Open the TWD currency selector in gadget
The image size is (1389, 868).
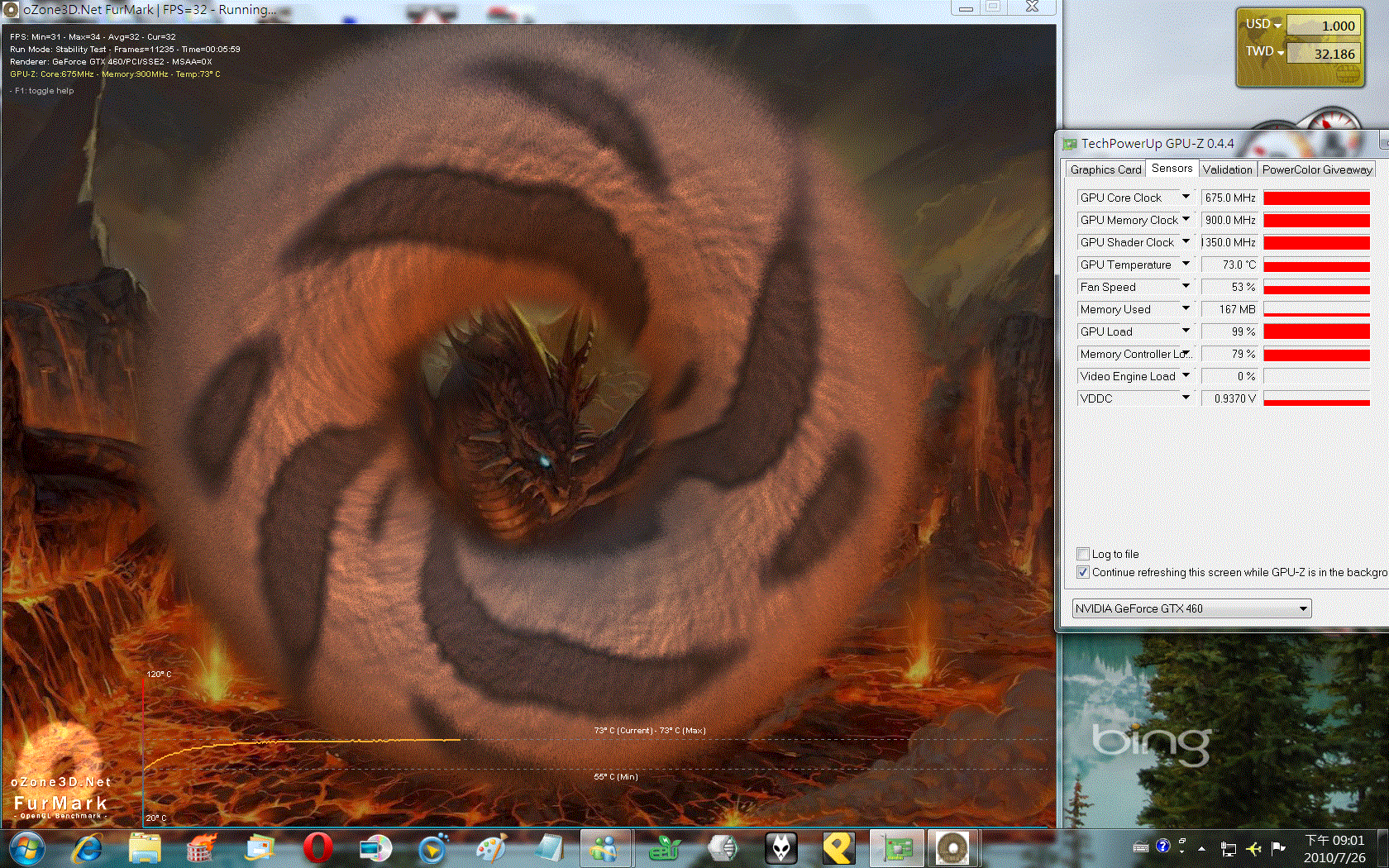[1265, 51]
